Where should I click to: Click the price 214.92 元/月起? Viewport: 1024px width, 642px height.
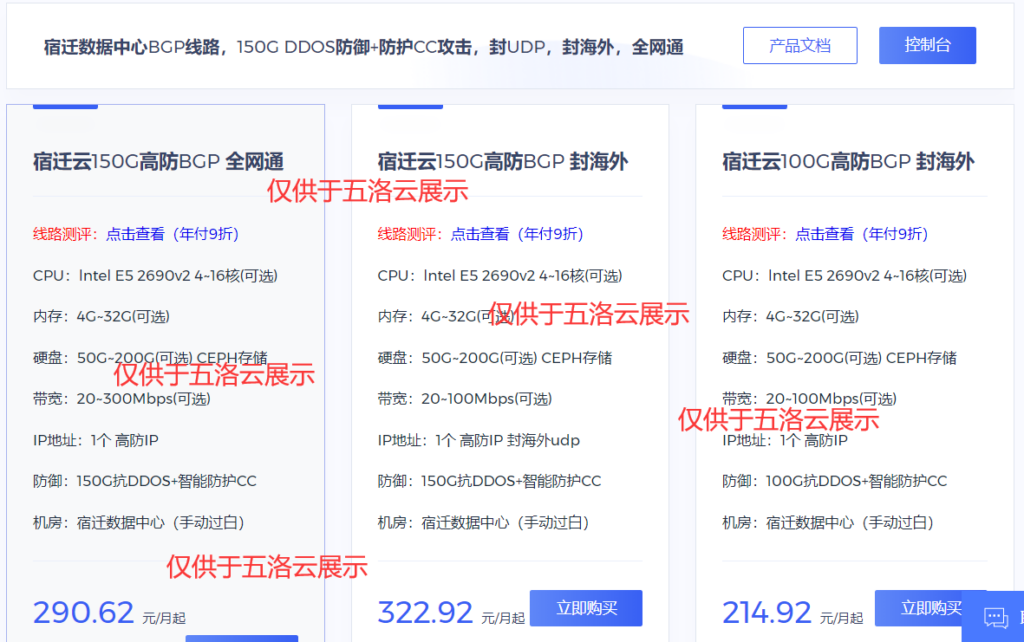click(769, 611)
